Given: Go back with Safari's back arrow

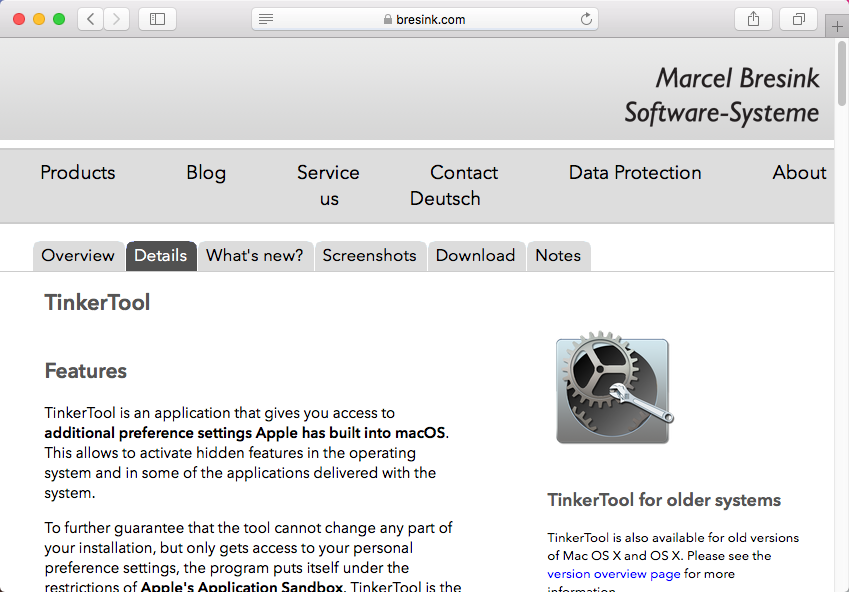Looking at the screenshot, I should click(90, 19).
